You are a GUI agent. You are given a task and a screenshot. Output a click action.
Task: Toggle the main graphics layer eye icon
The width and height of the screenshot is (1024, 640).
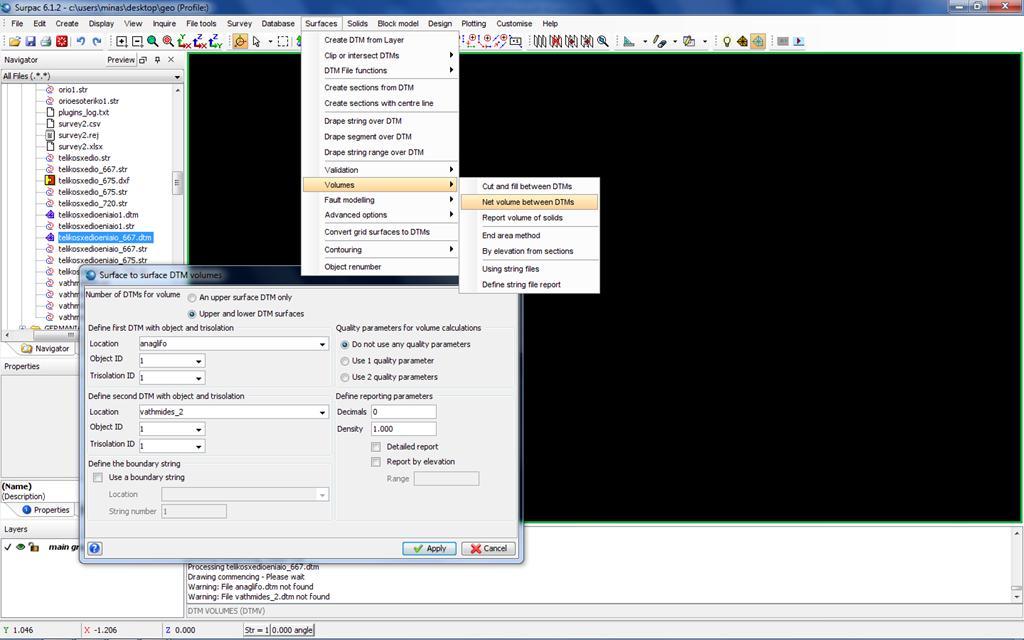tap(21, 547)
